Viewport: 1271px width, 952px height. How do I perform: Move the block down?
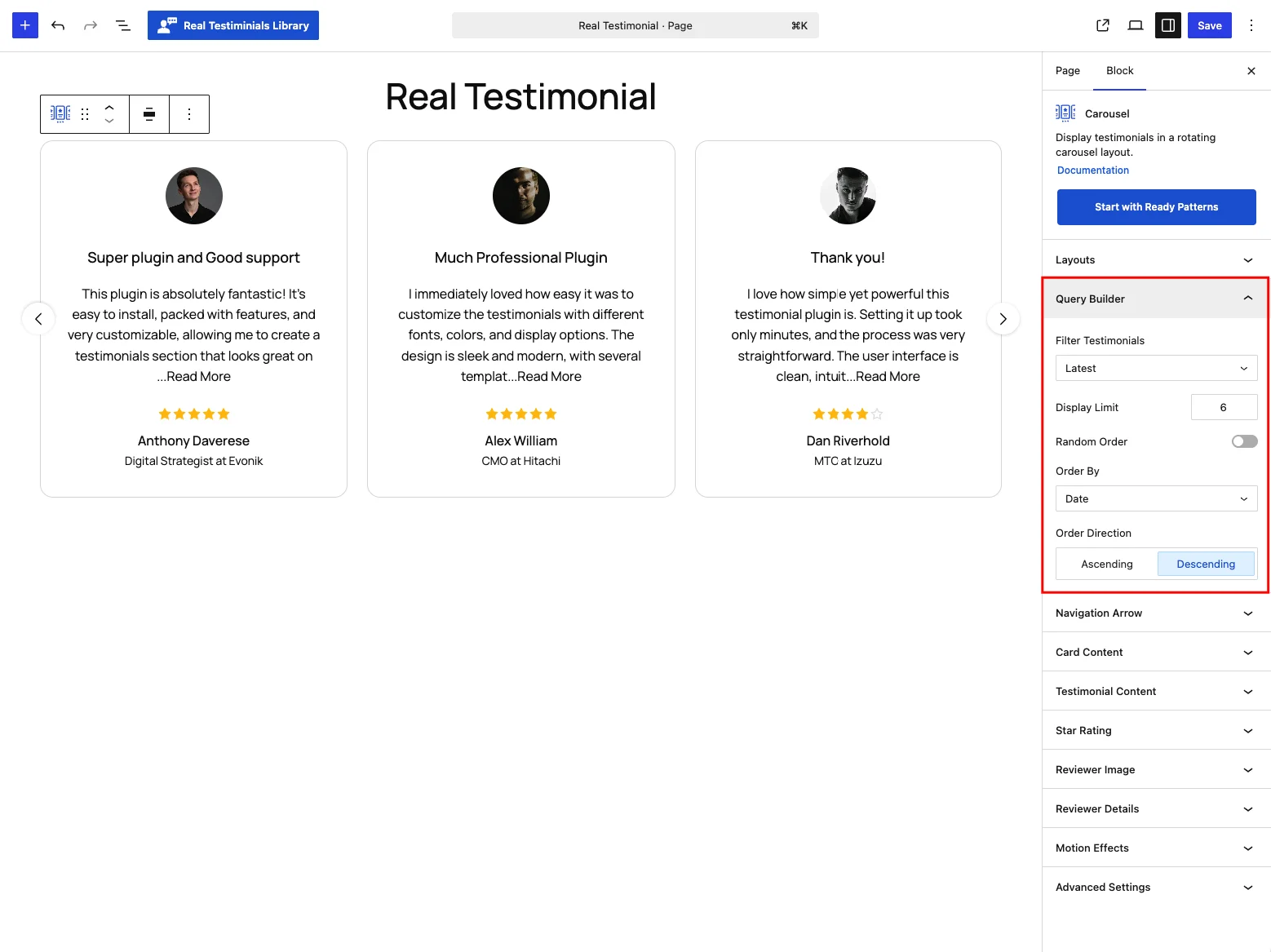coord(109,121)
